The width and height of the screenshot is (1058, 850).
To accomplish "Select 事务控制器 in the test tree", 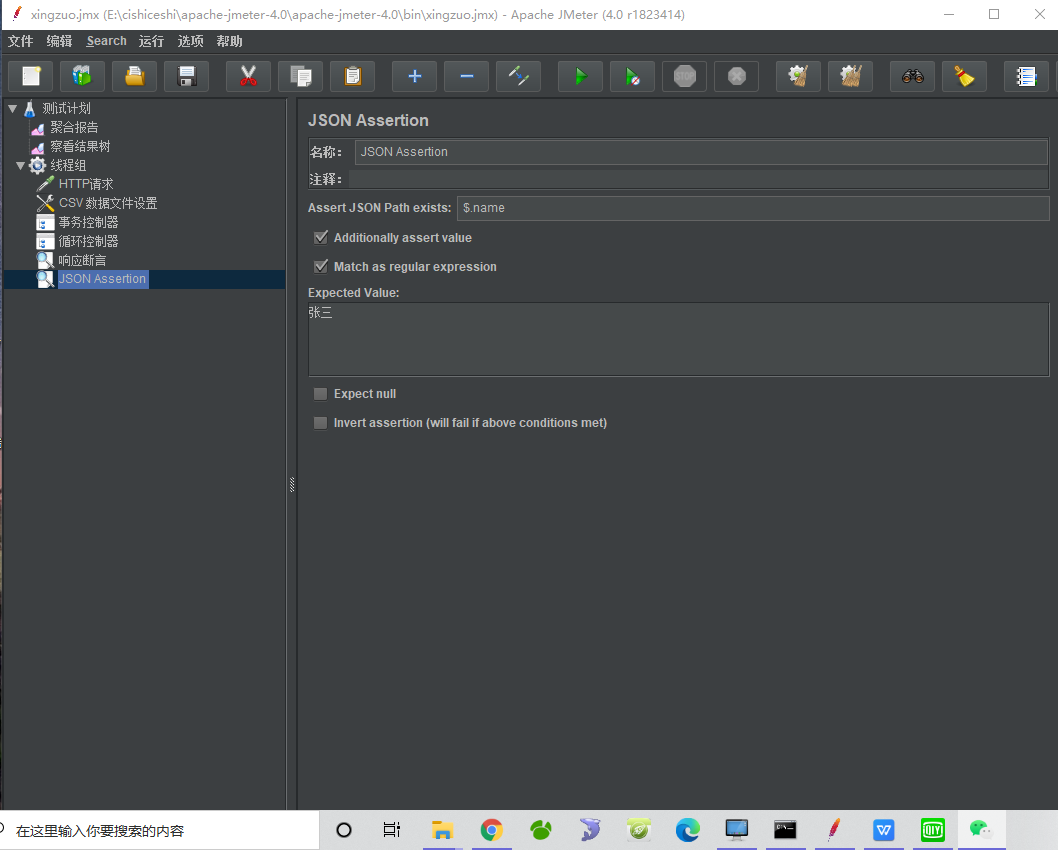I will (x=88, y=222).
